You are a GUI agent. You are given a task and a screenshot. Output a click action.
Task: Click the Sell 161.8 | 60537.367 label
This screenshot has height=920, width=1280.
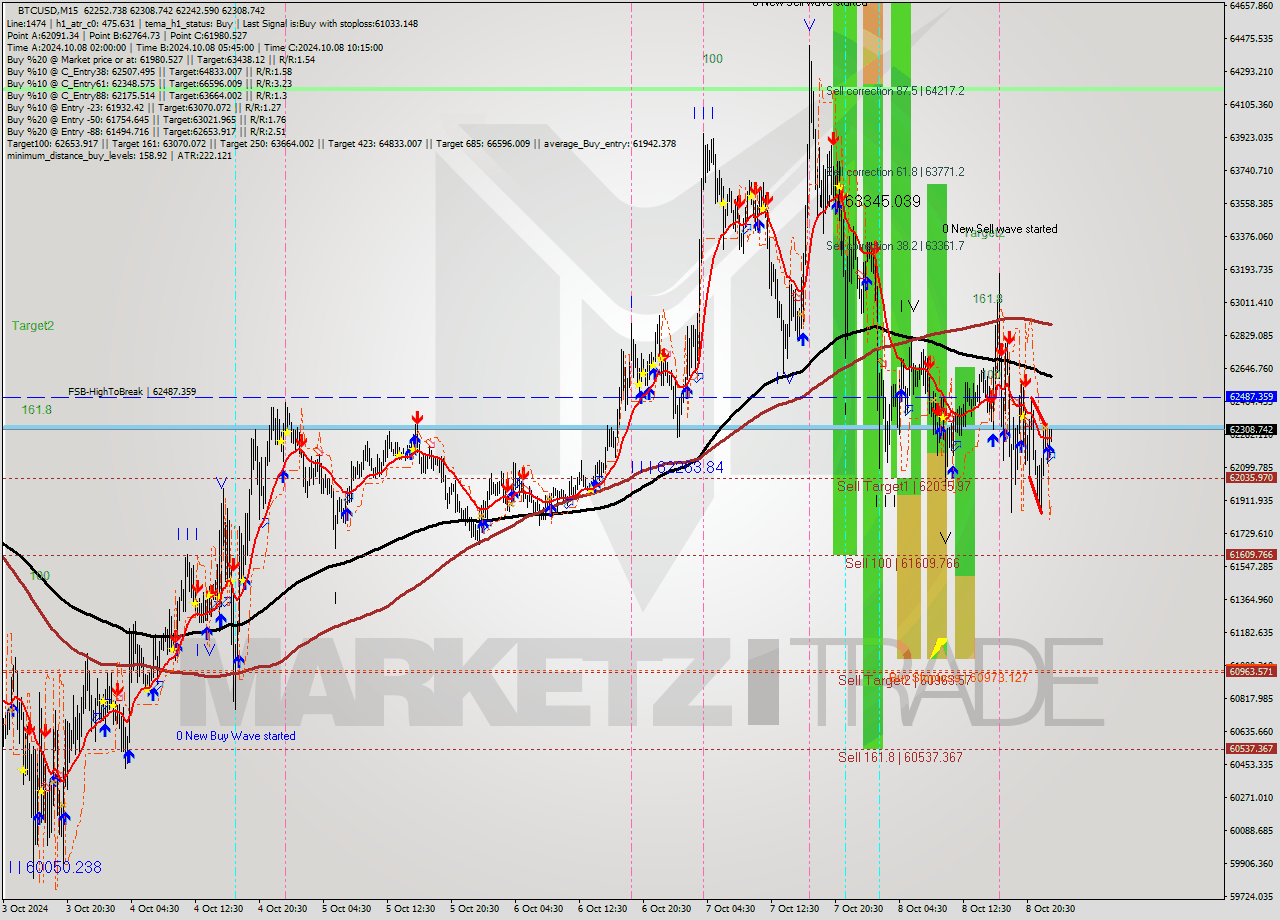[900, 757]
